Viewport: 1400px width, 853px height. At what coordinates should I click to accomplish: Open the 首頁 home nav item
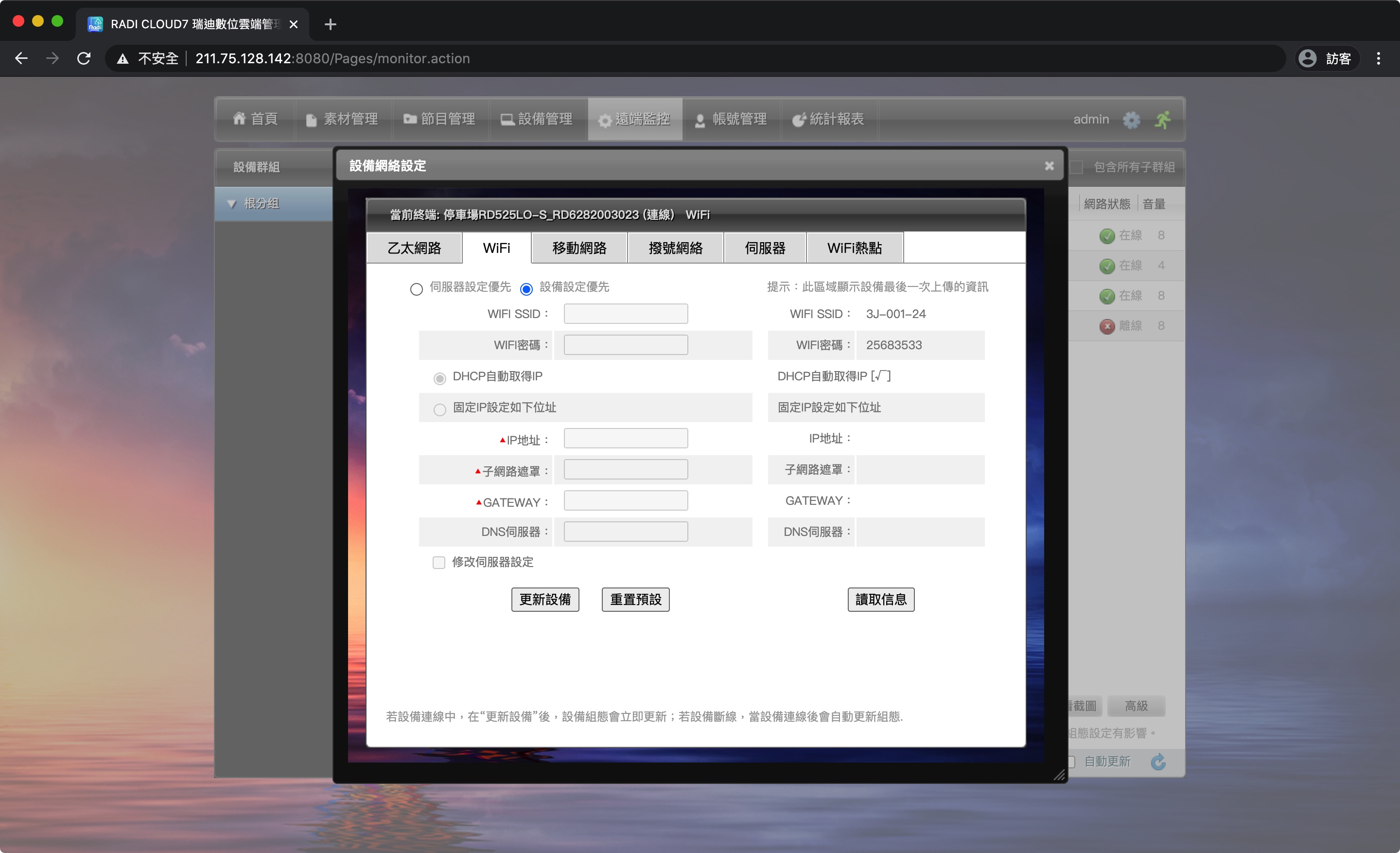(x=255, y=119)
